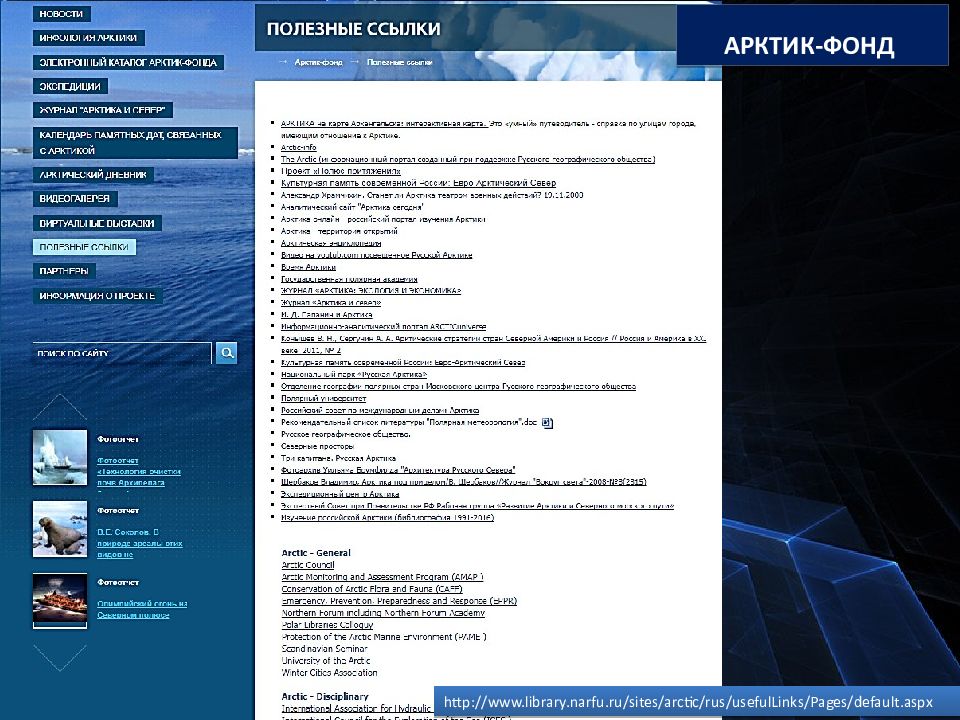Image resolution: width=960 pixels, height=720 pixels.
Task: Click the Scandinavian Seminar entry
Action: coord(324,648)
